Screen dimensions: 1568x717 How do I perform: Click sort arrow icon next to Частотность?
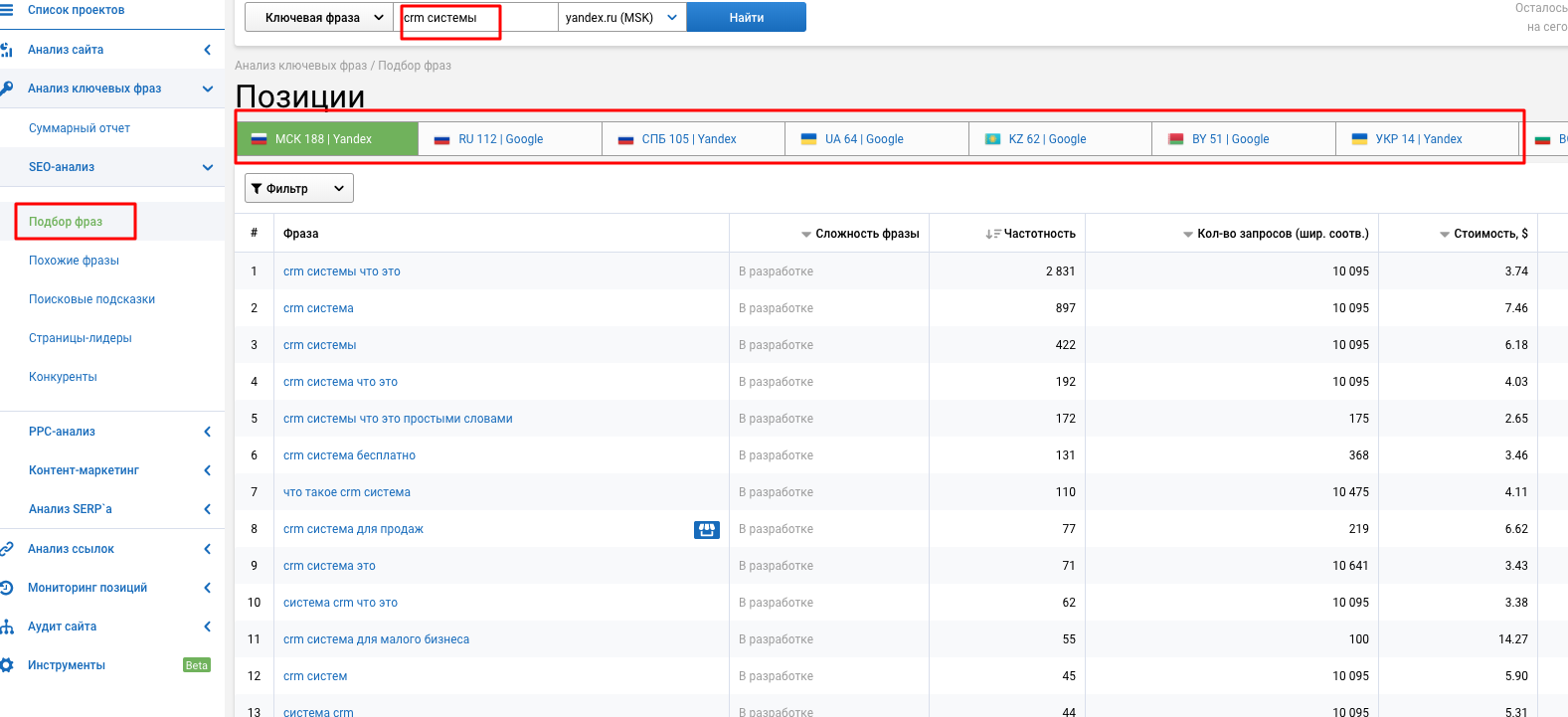tap(992, 234)
